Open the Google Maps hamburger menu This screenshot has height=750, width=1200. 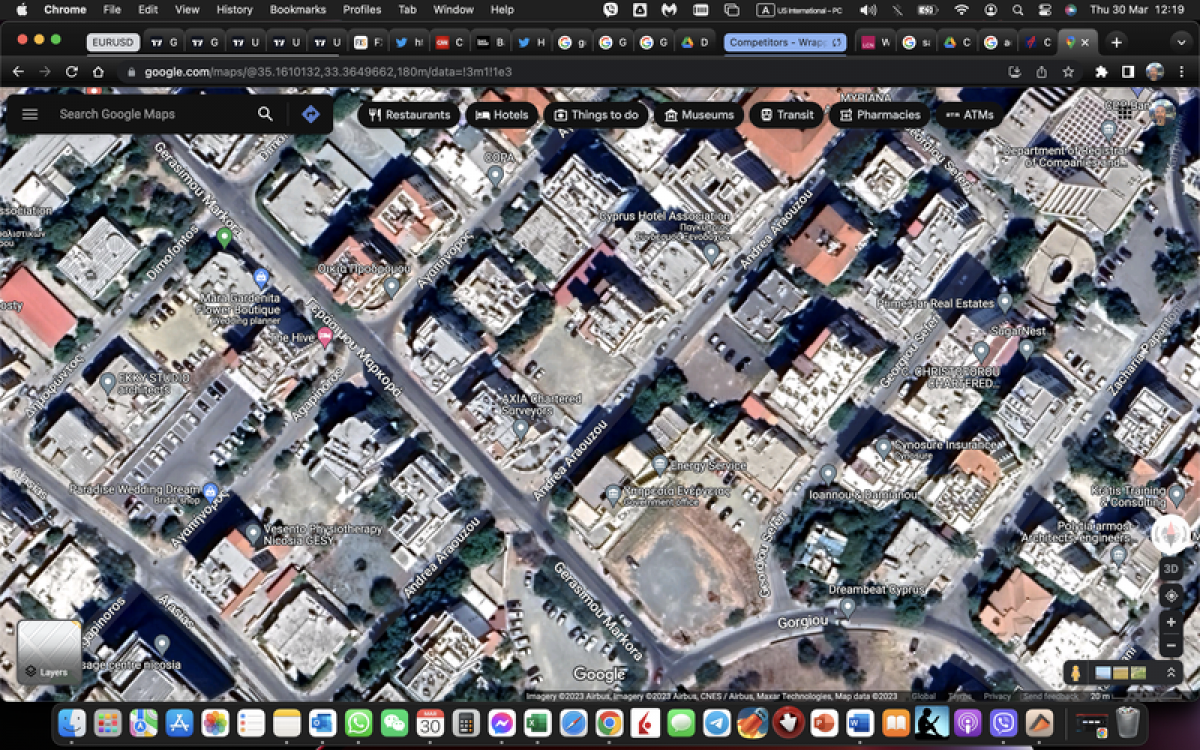(30, 114)
